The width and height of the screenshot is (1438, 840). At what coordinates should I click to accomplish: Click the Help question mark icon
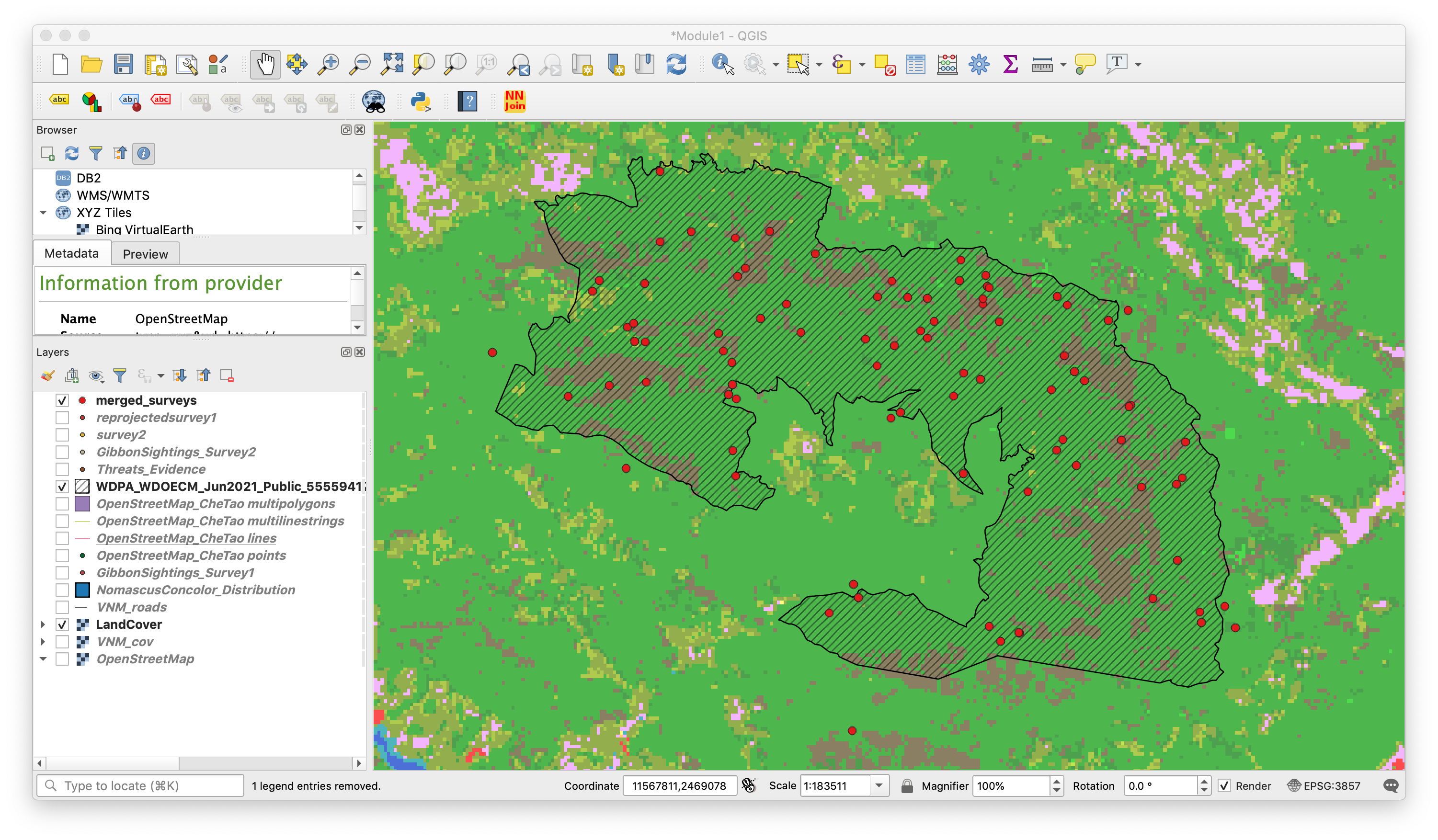(x=468, y=102)
